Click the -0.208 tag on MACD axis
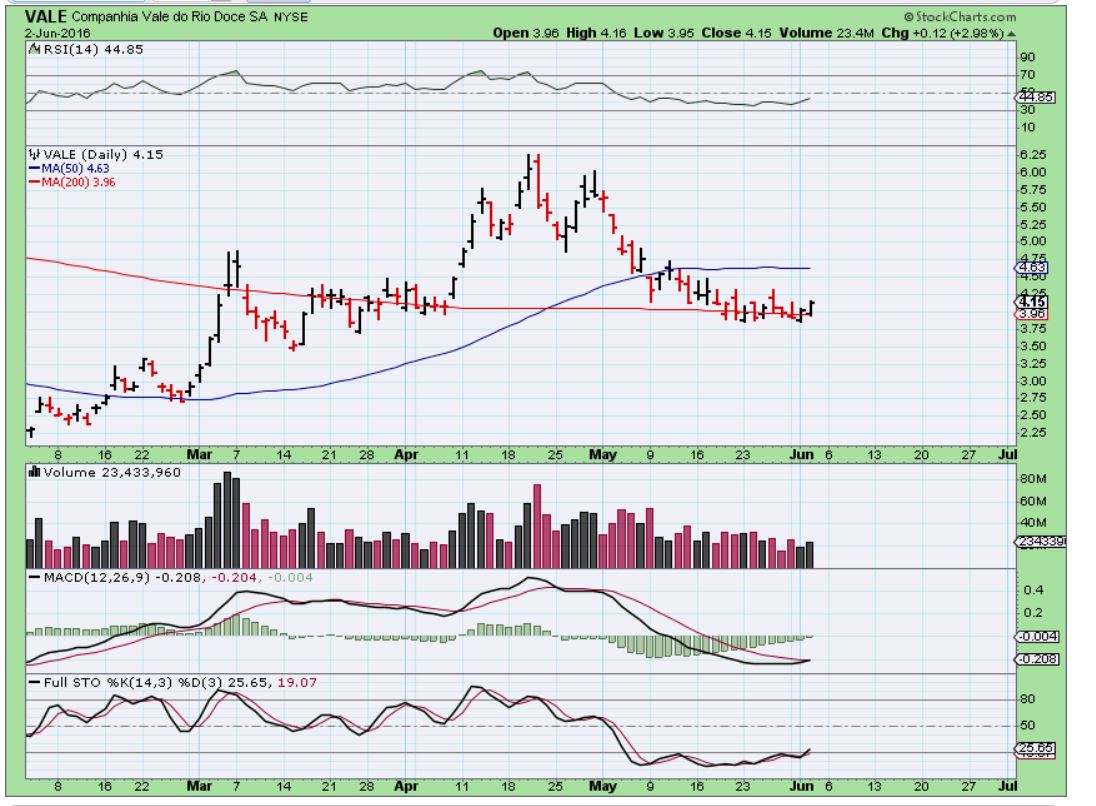 pyautogui.click(x=1037, y=659)
